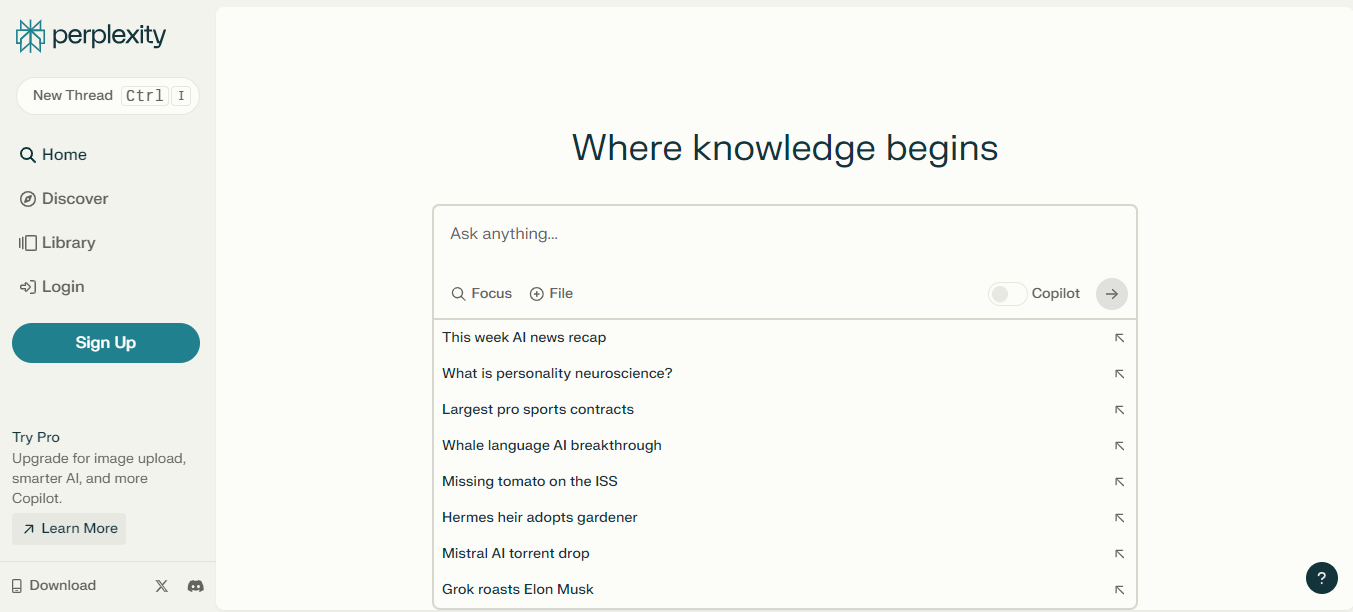Click the Learn More button

pyautogui.click(x=69, y=529)
